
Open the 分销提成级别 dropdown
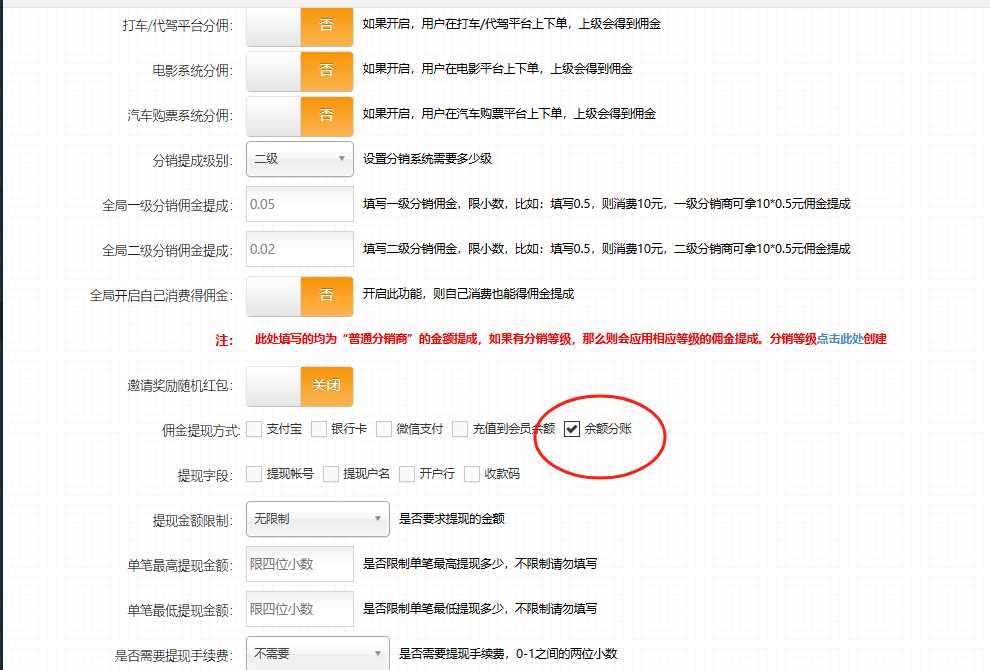(299, 159)
